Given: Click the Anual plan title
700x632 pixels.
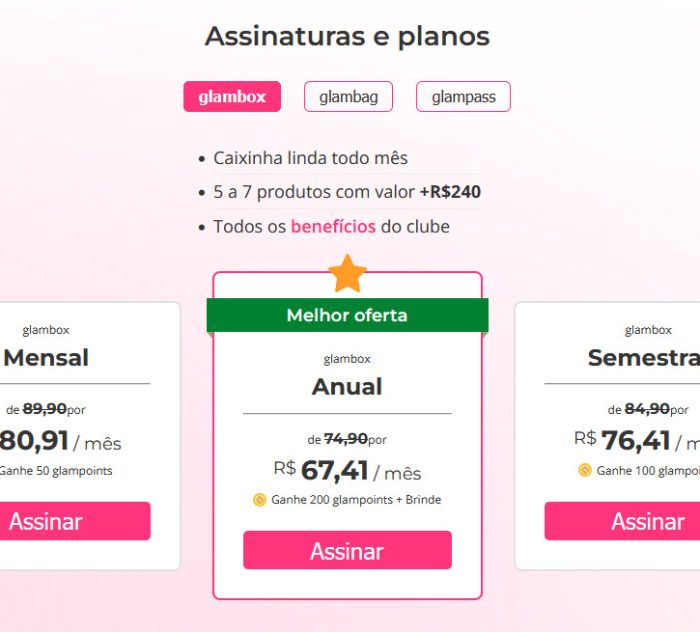Looking at the screenshot, I should [347, 387].
